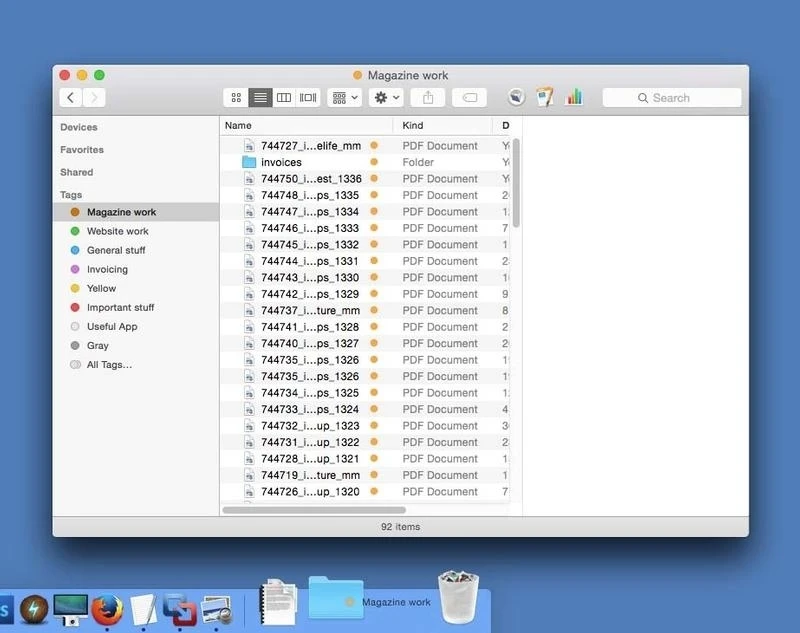Image resolution: width=800 pixels, height=633 pixels.
Task: Select the Website work tag
Action: coord(117,231)
